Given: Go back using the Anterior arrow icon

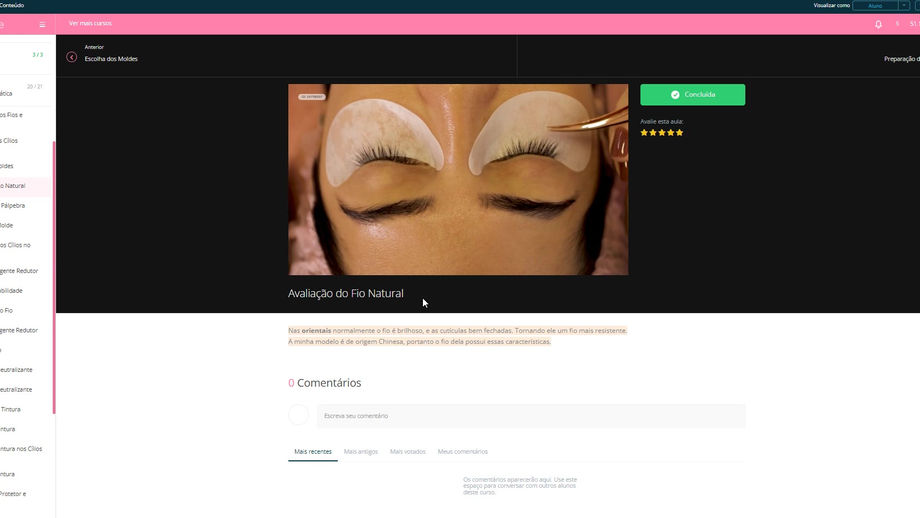Looking at the screenshot, I should 72,57.
